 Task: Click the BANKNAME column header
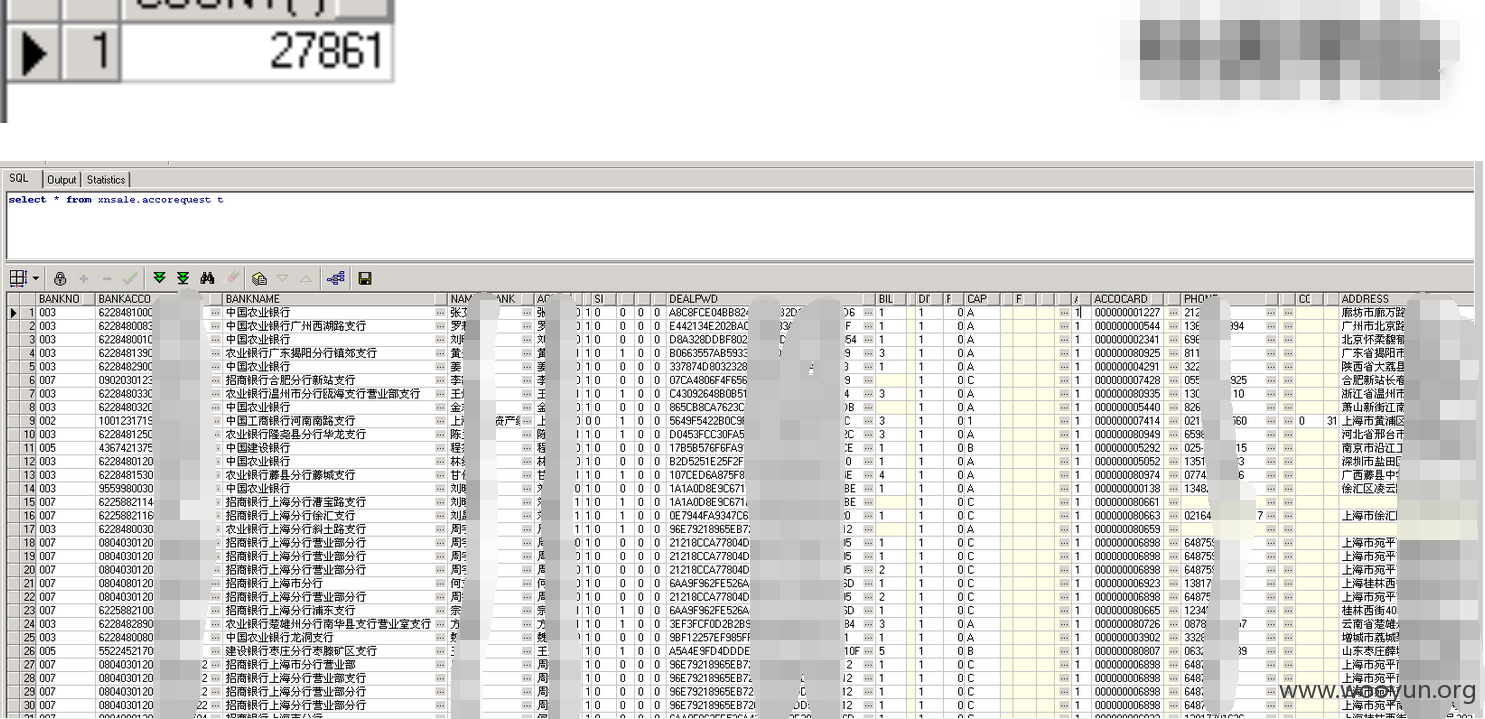[334, 299]
